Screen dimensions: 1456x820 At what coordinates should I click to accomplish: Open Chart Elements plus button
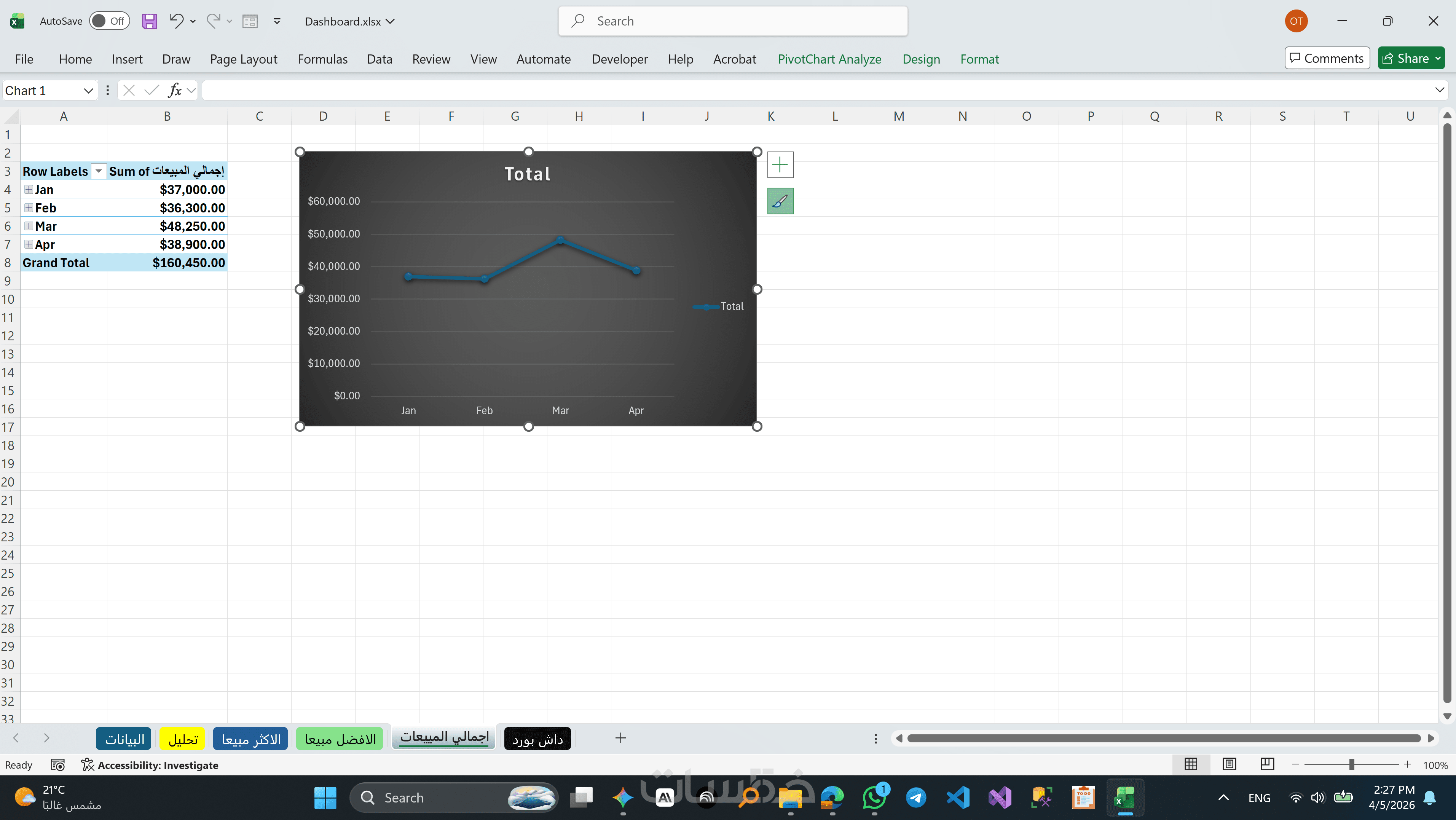pos(780,164)
